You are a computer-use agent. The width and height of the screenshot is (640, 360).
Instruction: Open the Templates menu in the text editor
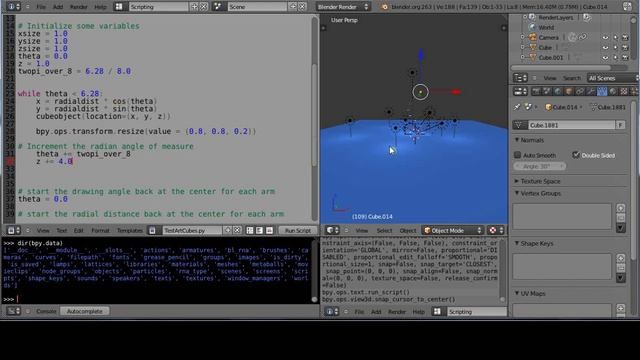click(x=130, y=230)
